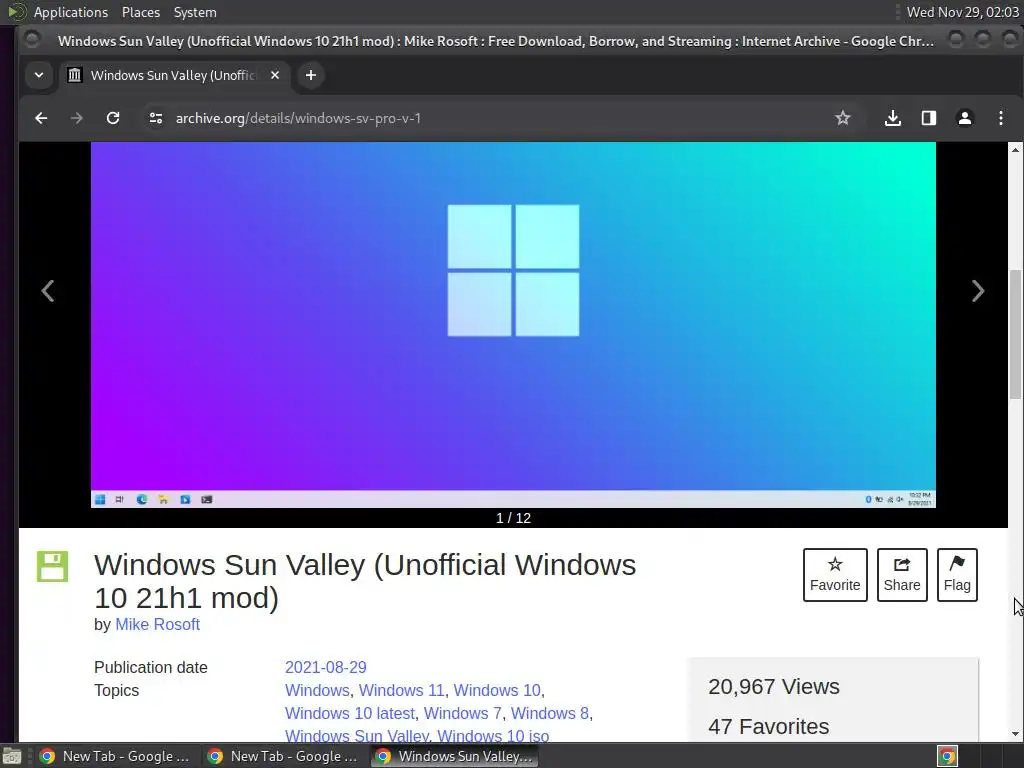The height and width of the screenshot is (768, 1024).
Task: Click the page title heading text
Action: [x=365, y=581]
